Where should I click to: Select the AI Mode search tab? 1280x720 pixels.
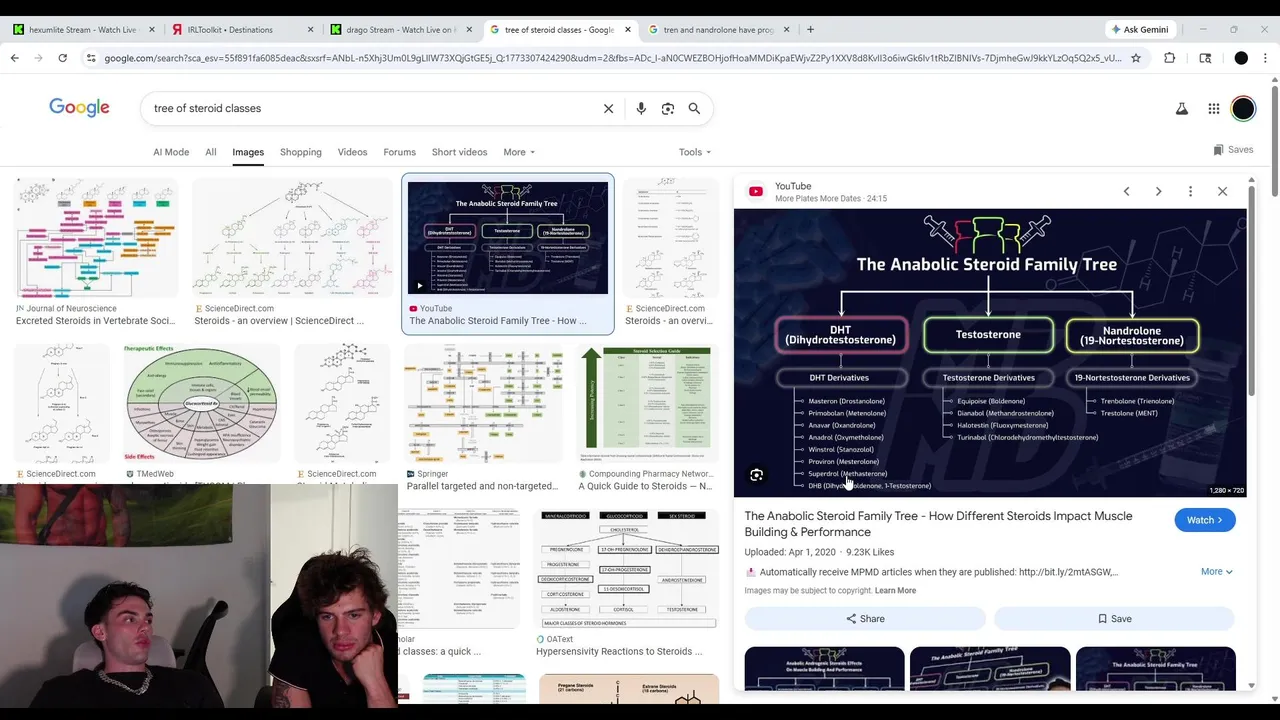pyautogui.click(x=171, y=152)
